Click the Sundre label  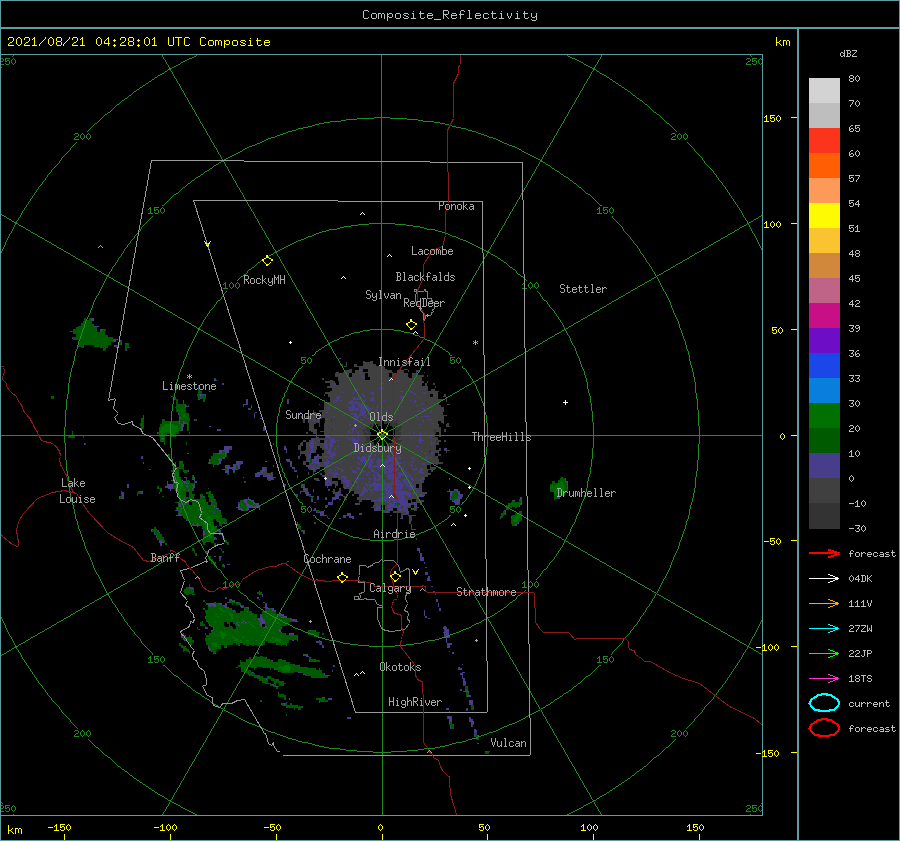click(303, 414)
